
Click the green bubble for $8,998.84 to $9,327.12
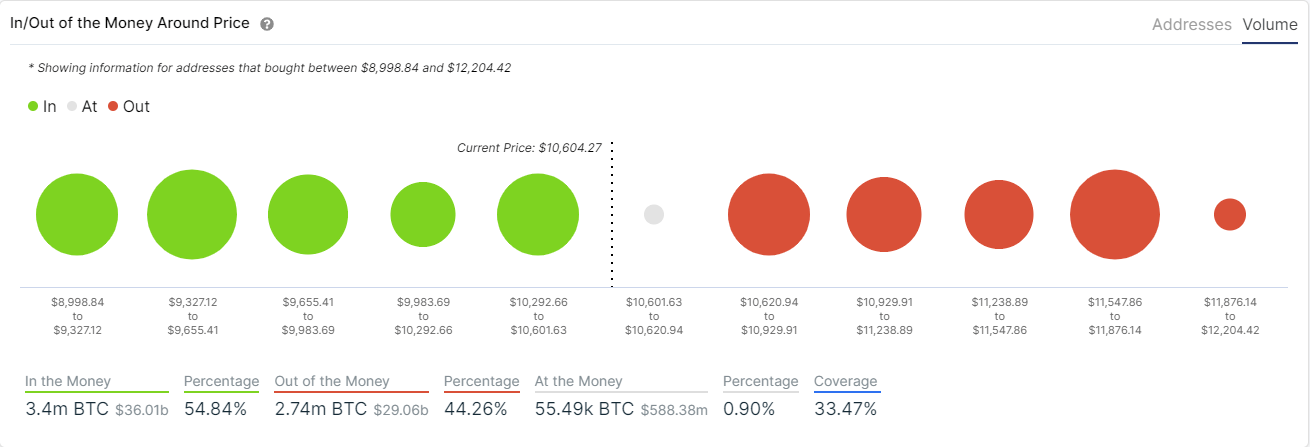tap(77, 215)
